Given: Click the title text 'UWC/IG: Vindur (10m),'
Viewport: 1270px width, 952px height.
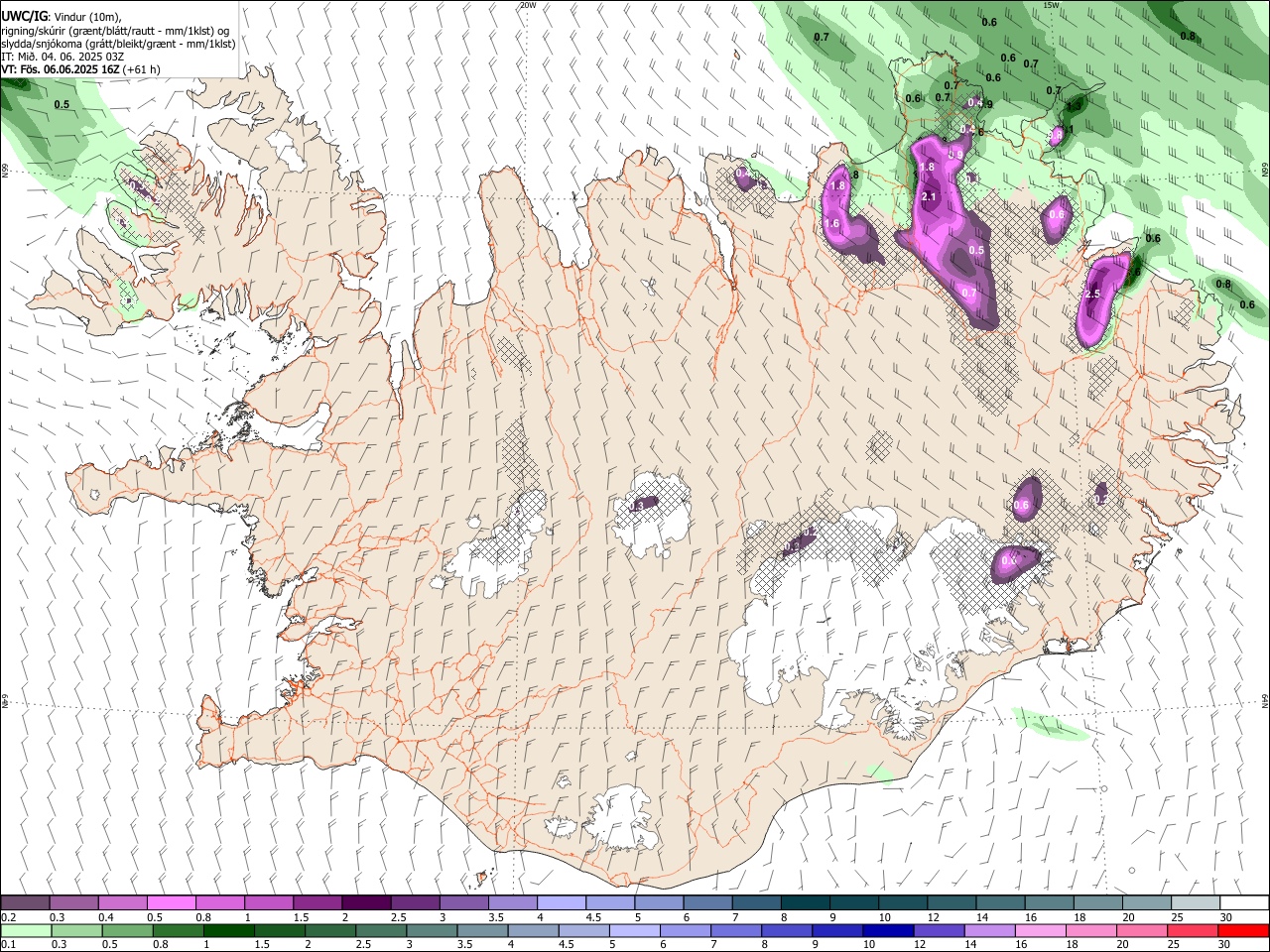Looking at the screenshot, I should tap(62, 17).
